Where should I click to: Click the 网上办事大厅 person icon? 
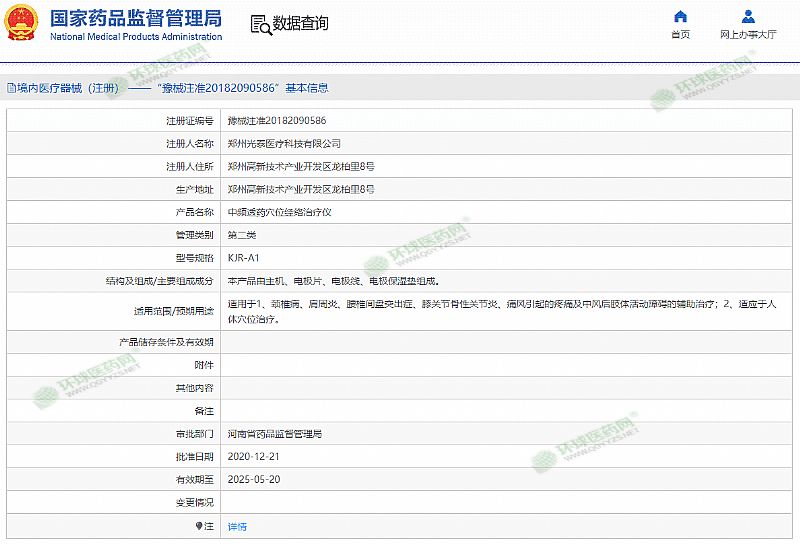(748, 16)
